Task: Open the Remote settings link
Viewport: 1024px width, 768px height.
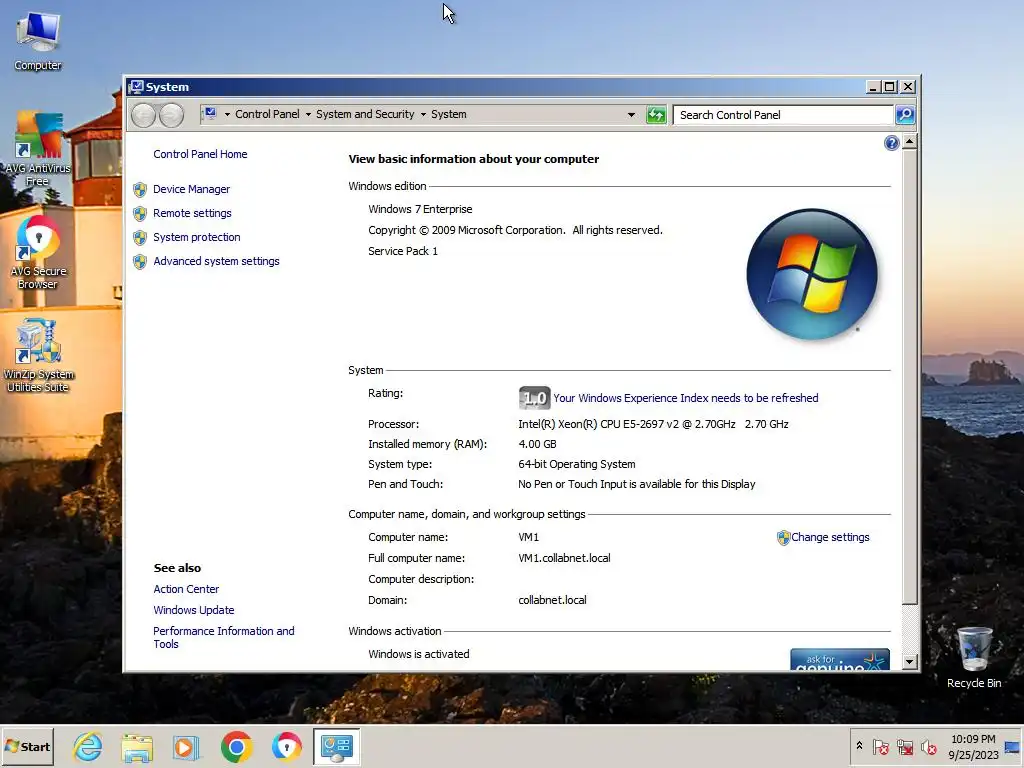Action: (x=192, y=214)
